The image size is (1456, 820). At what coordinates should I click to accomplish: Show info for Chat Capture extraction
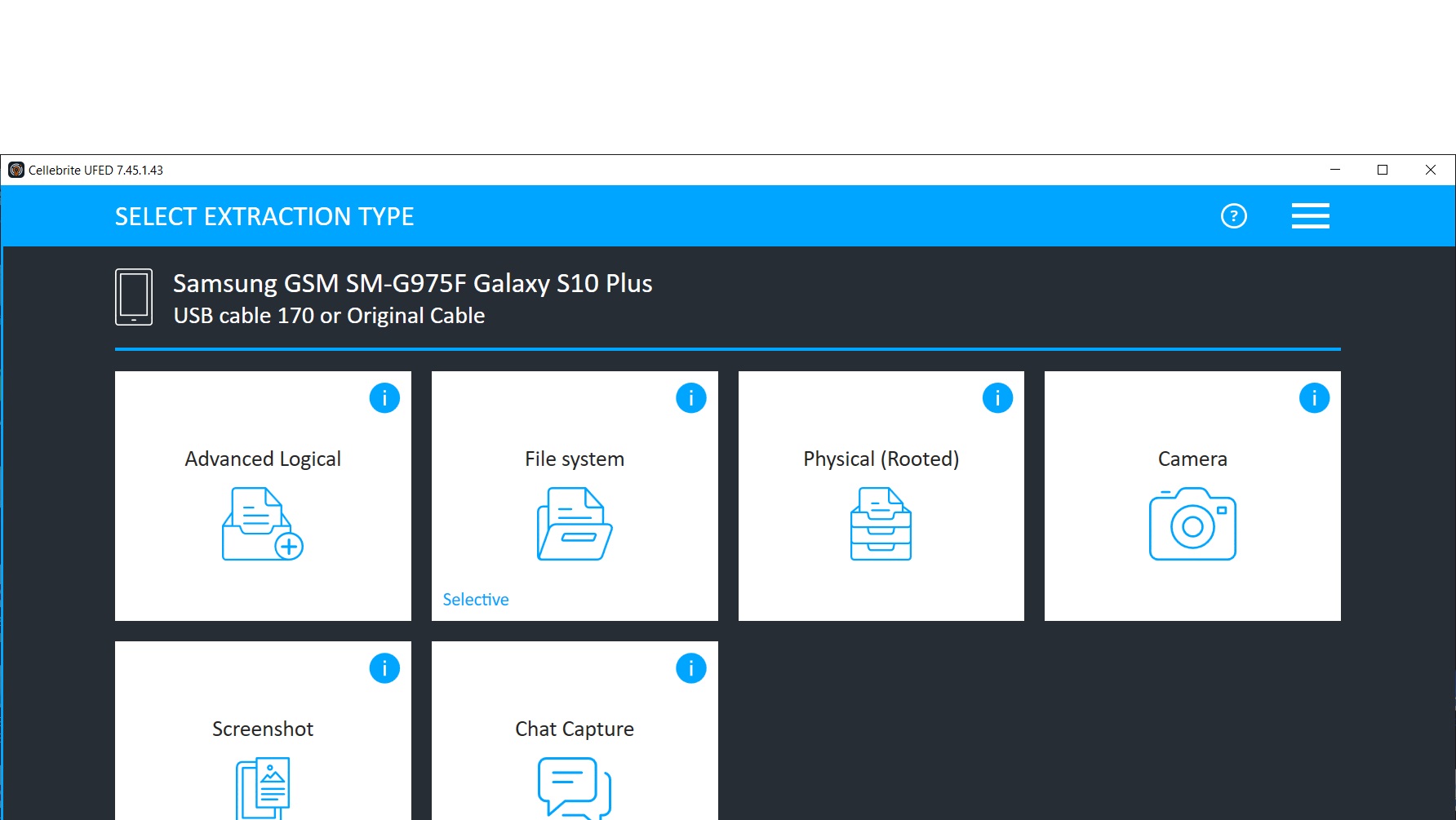(x=690, y=668)
